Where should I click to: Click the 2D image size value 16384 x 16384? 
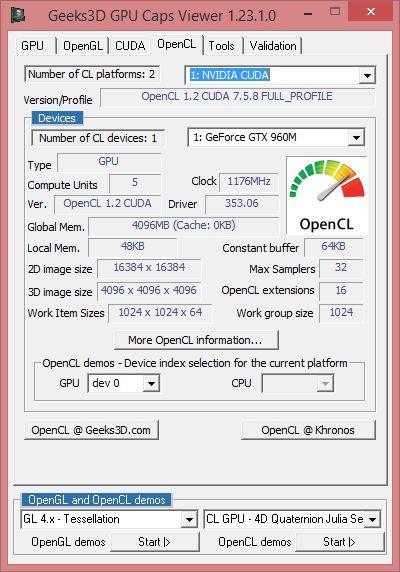[x=149, y=268]
